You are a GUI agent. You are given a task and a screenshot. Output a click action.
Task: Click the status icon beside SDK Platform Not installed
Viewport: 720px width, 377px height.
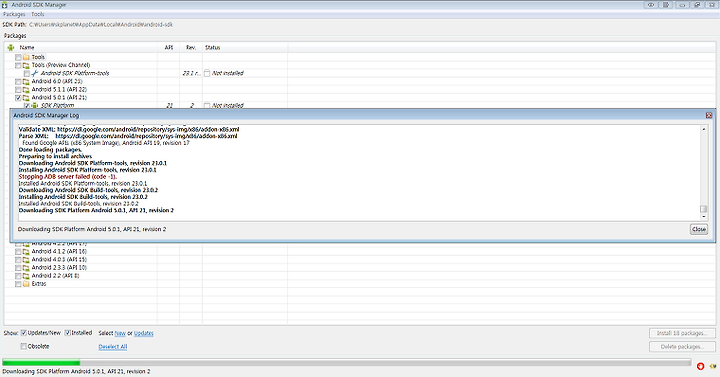coord(207,106)
